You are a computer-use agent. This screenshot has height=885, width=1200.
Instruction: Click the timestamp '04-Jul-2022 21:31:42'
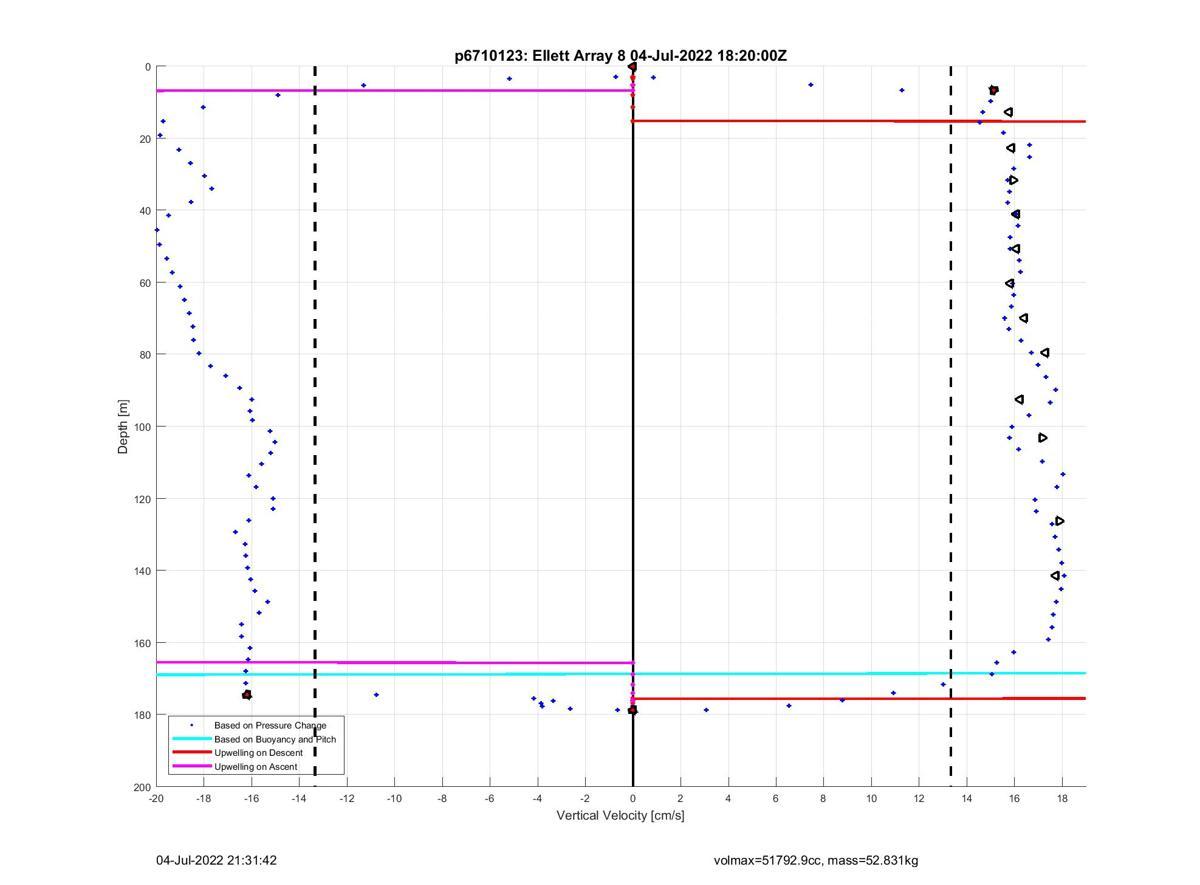point(216,860)
